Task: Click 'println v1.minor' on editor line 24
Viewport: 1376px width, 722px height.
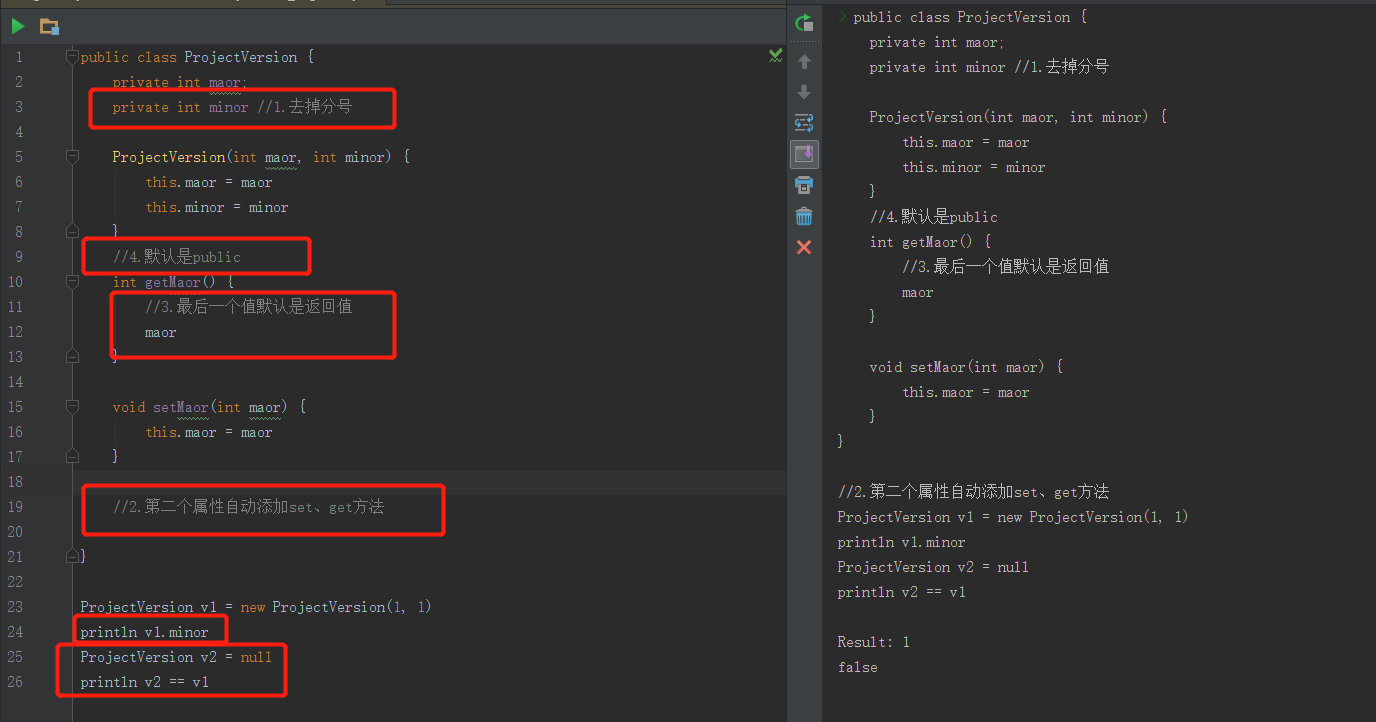Action: (x=145, y=632)
